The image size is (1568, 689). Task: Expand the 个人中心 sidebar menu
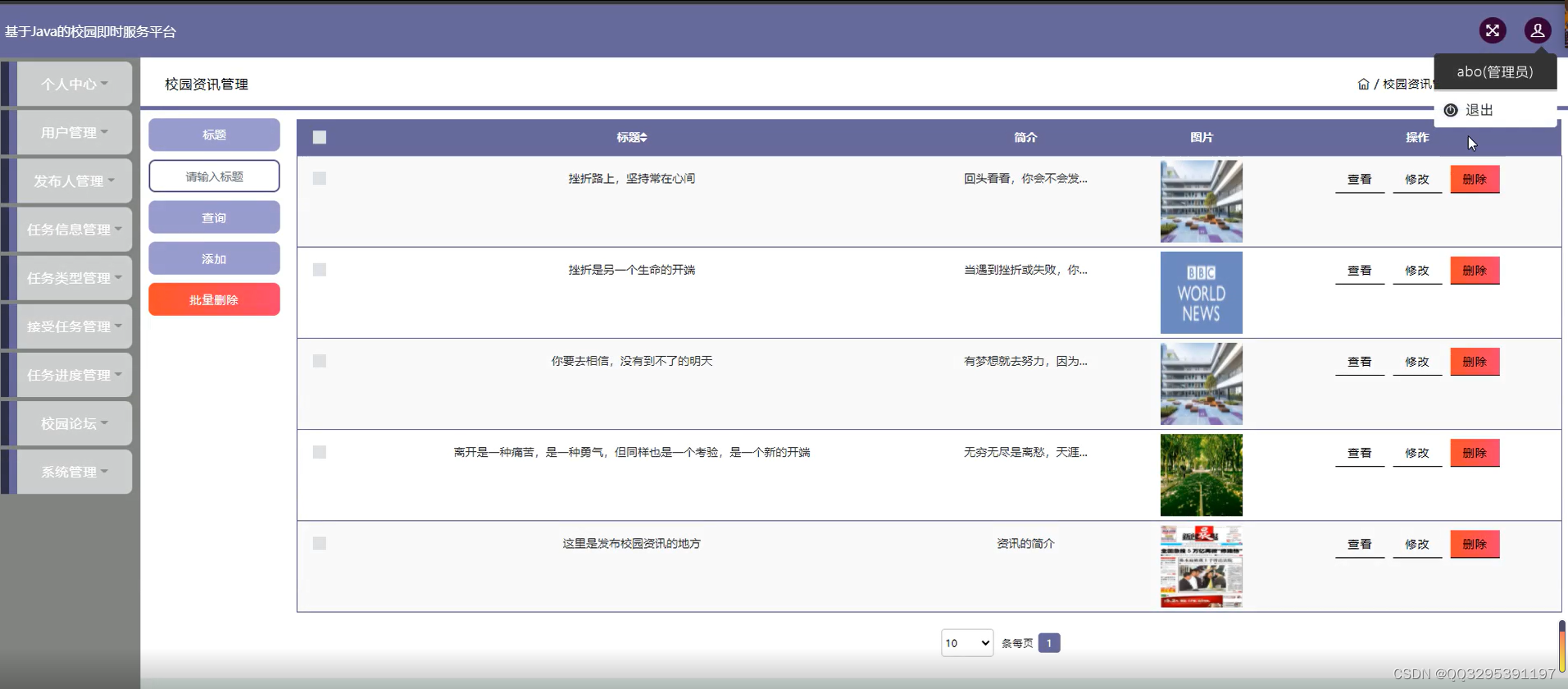point(75,84)
